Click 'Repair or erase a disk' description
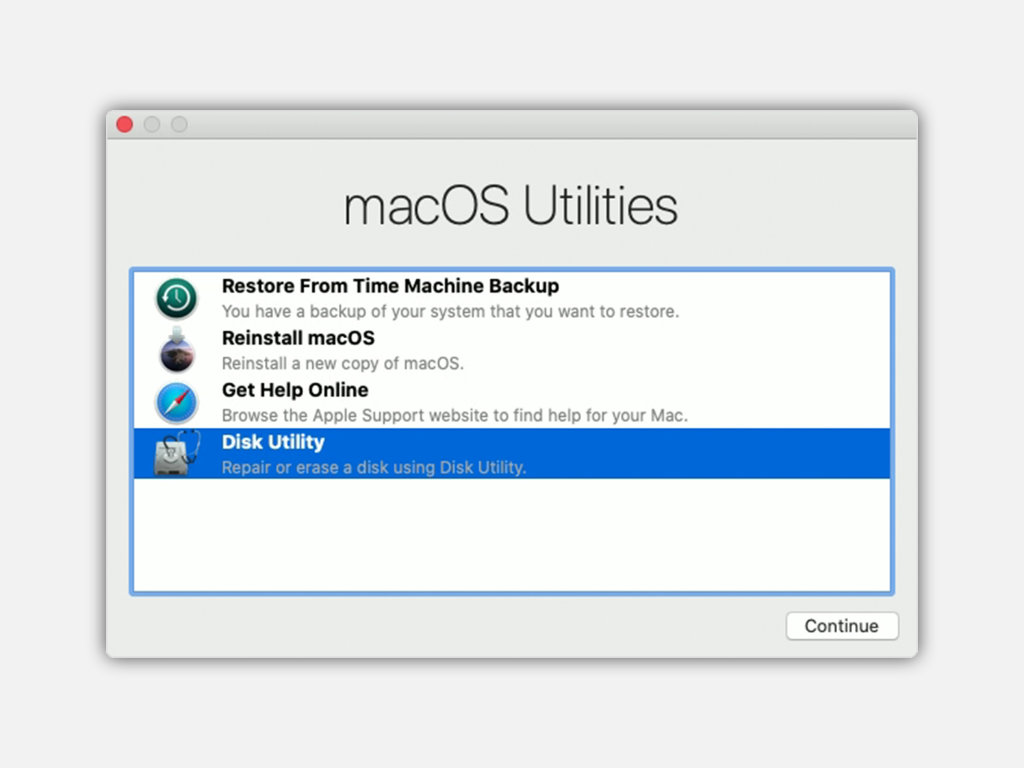The height and width of the screenshot is (768, 1024). click(374, 468)
